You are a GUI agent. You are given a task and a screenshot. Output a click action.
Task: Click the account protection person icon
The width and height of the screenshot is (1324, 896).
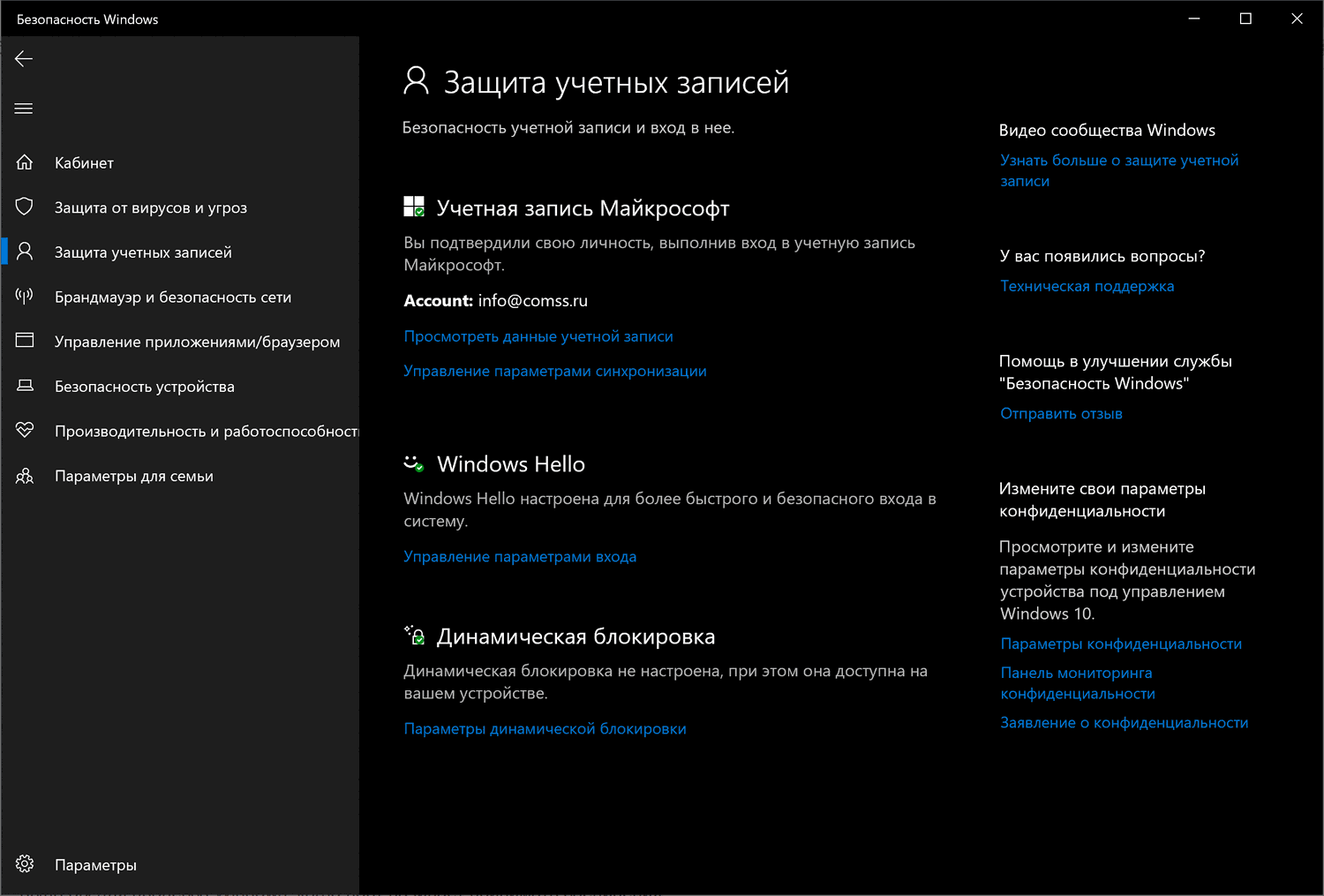pyautogui.click(x=25, y=252)
